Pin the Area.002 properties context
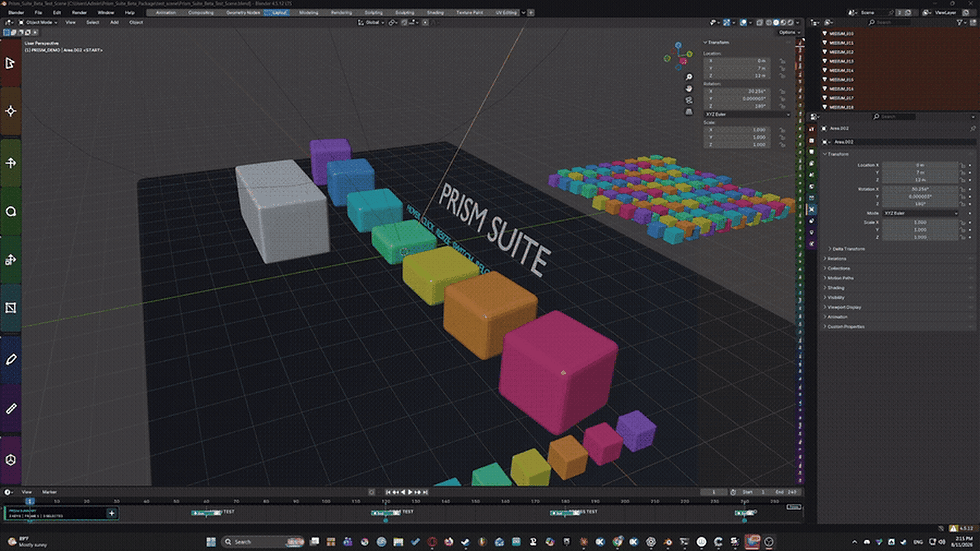Viewport: 980px width, 551px height. 972,129
